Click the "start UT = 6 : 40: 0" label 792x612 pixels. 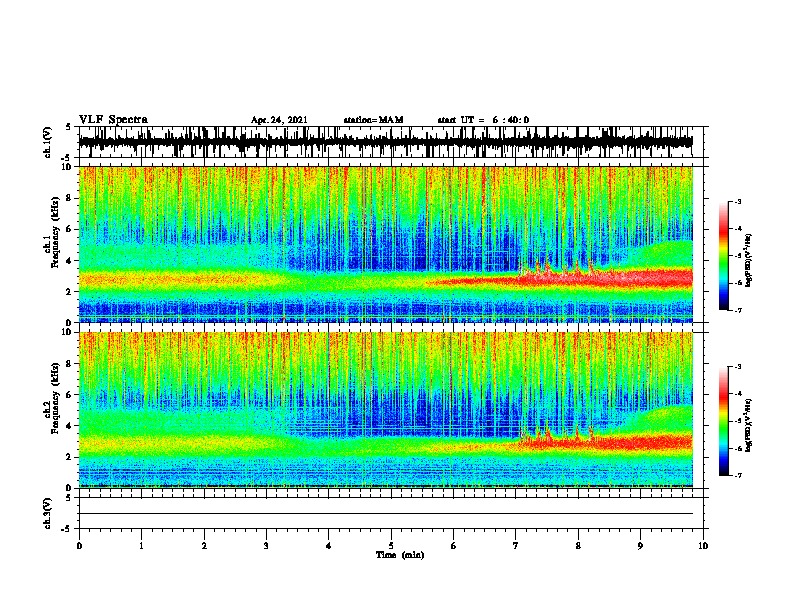pos(483,120)
